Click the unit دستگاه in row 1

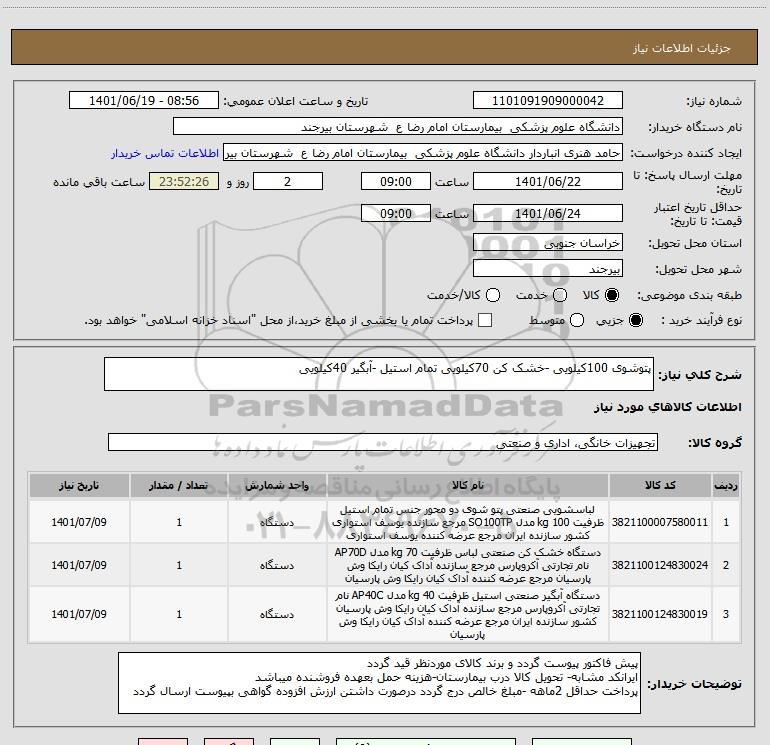tap(277, 522)
